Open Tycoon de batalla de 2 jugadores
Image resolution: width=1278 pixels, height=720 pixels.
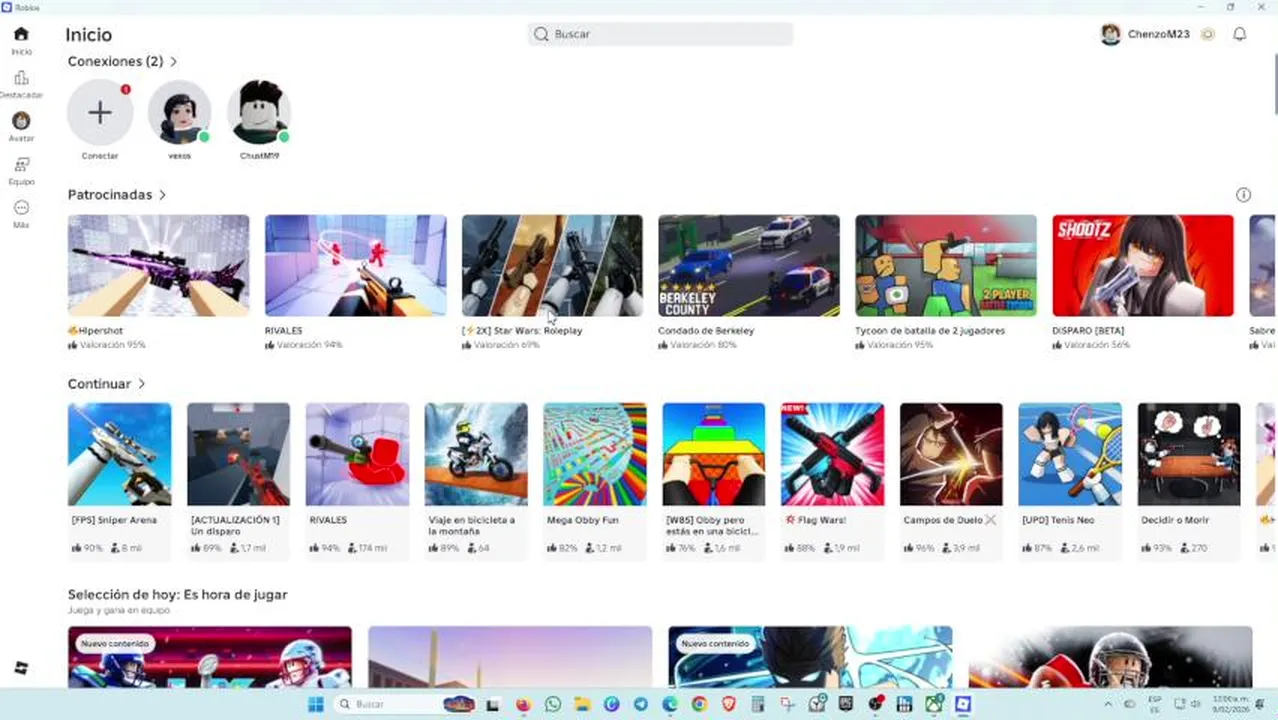(x=946, y=265)
